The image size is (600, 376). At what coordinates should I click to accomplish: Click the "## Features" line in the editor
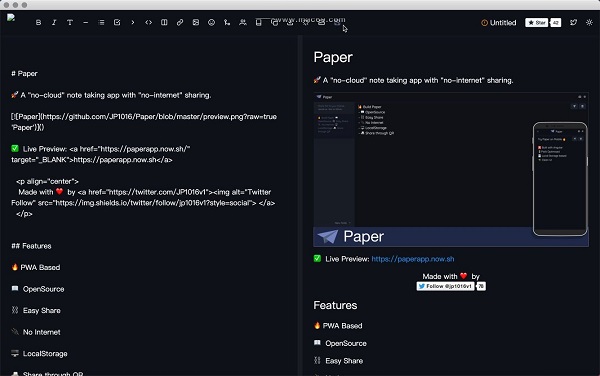point(31,246)
